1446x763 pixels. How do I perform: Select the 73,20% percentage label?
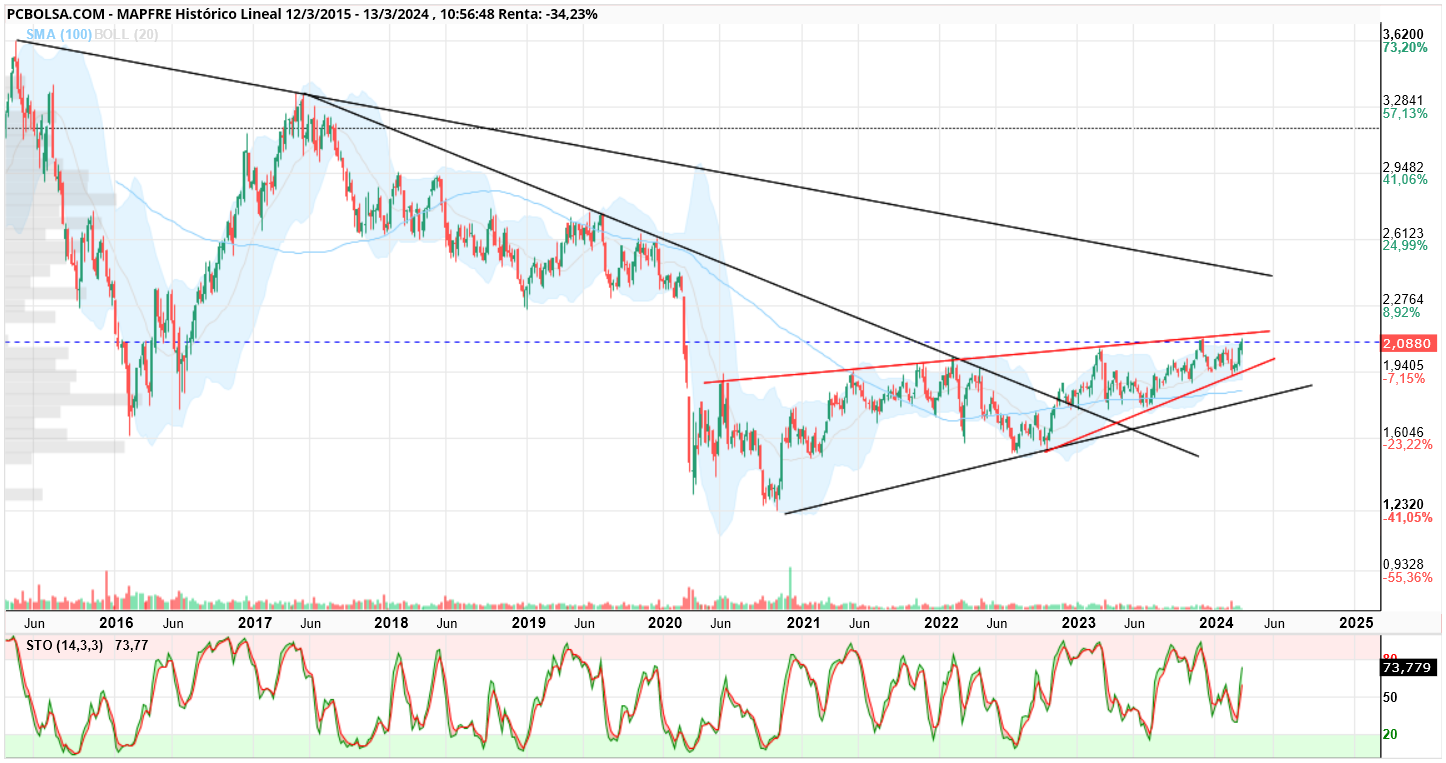[x=1404, y=47]
